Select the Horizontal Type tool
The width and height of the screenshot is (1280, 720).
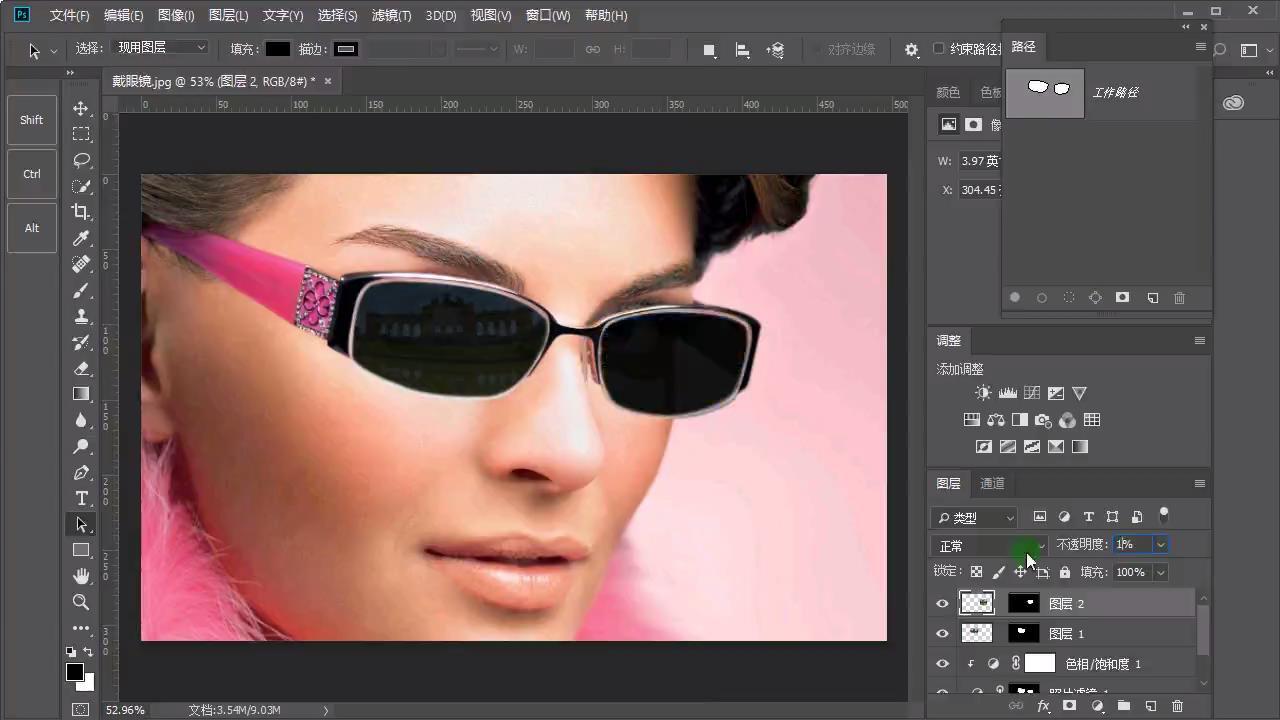coord(81,498)
